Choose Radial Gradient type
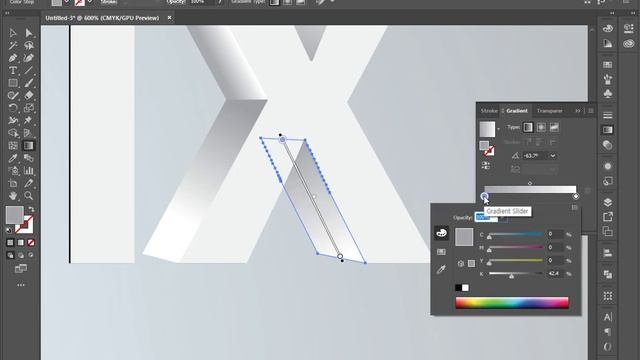 pos(541,127)
